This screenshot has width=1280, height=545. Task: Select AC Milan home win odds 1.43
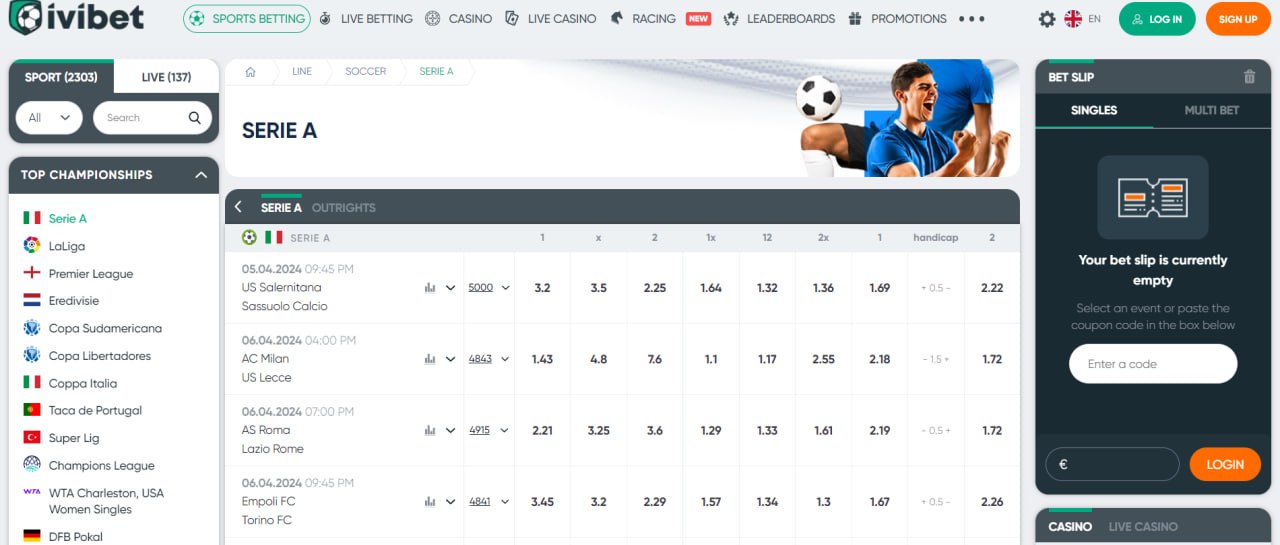click(542, 359)
